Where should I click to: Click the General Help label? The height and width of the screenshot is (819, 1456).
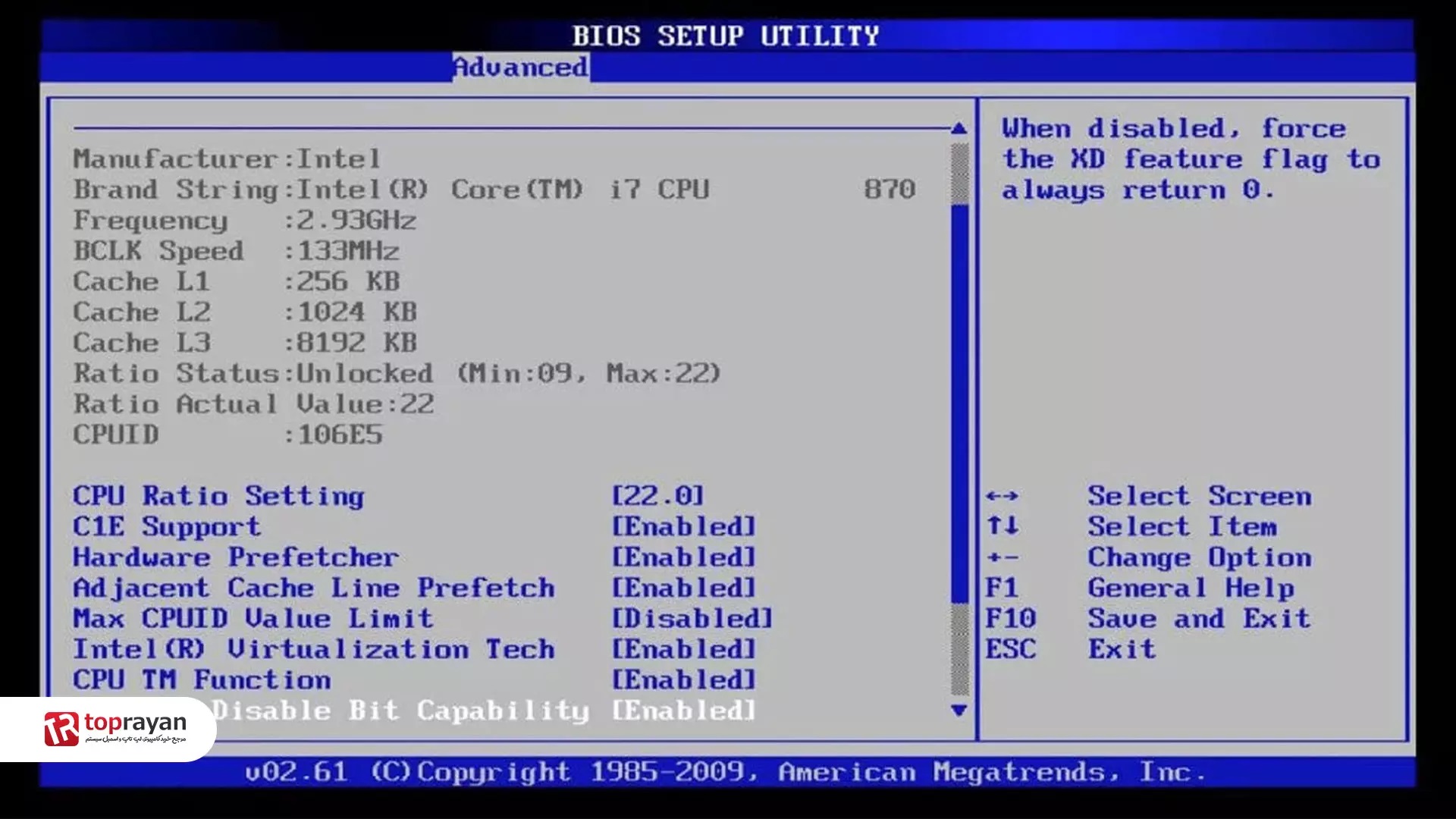click(x=1191, y=588)
